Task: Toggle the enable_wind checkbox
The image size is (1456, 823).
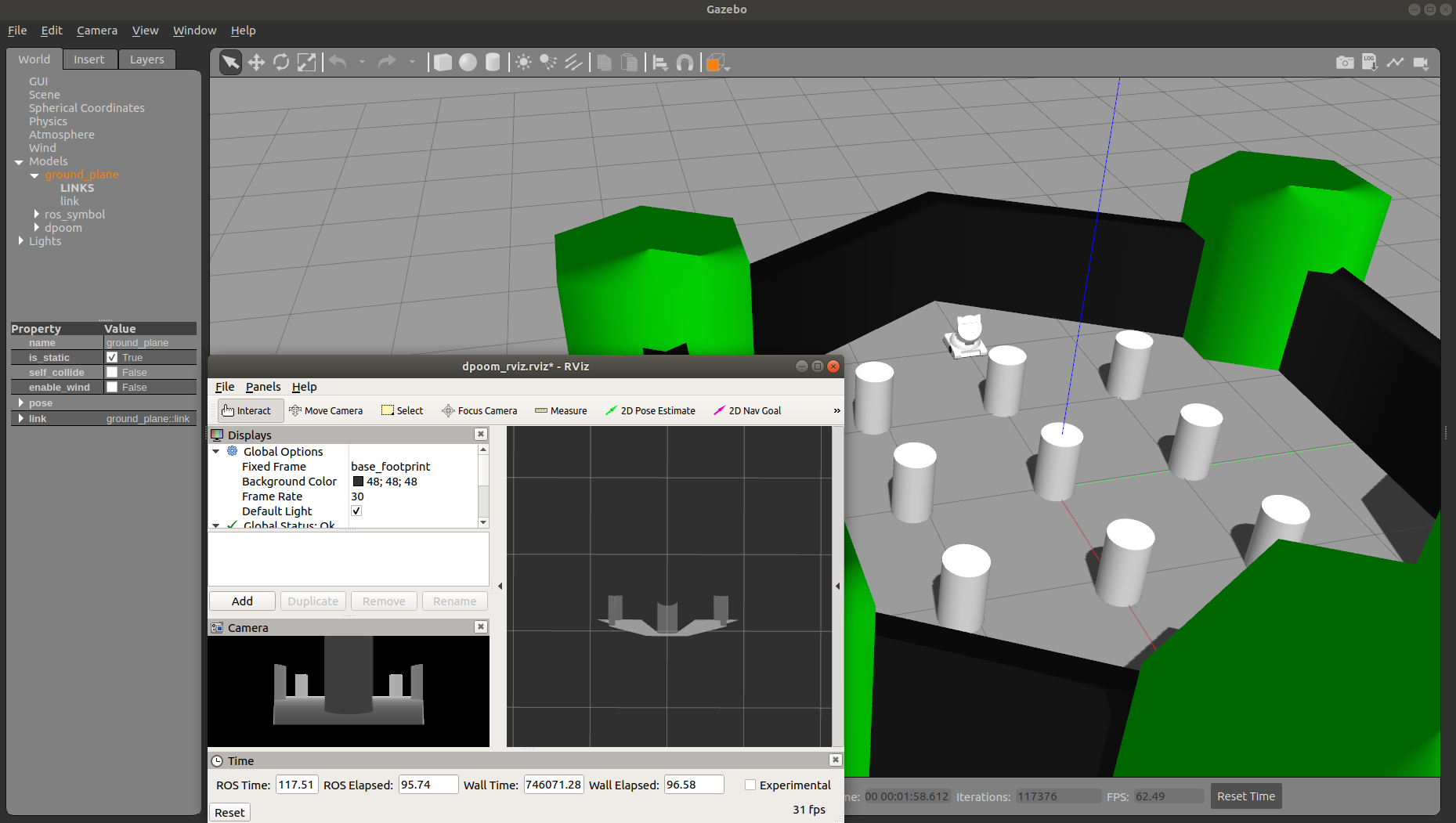Action: pos(112,388)
